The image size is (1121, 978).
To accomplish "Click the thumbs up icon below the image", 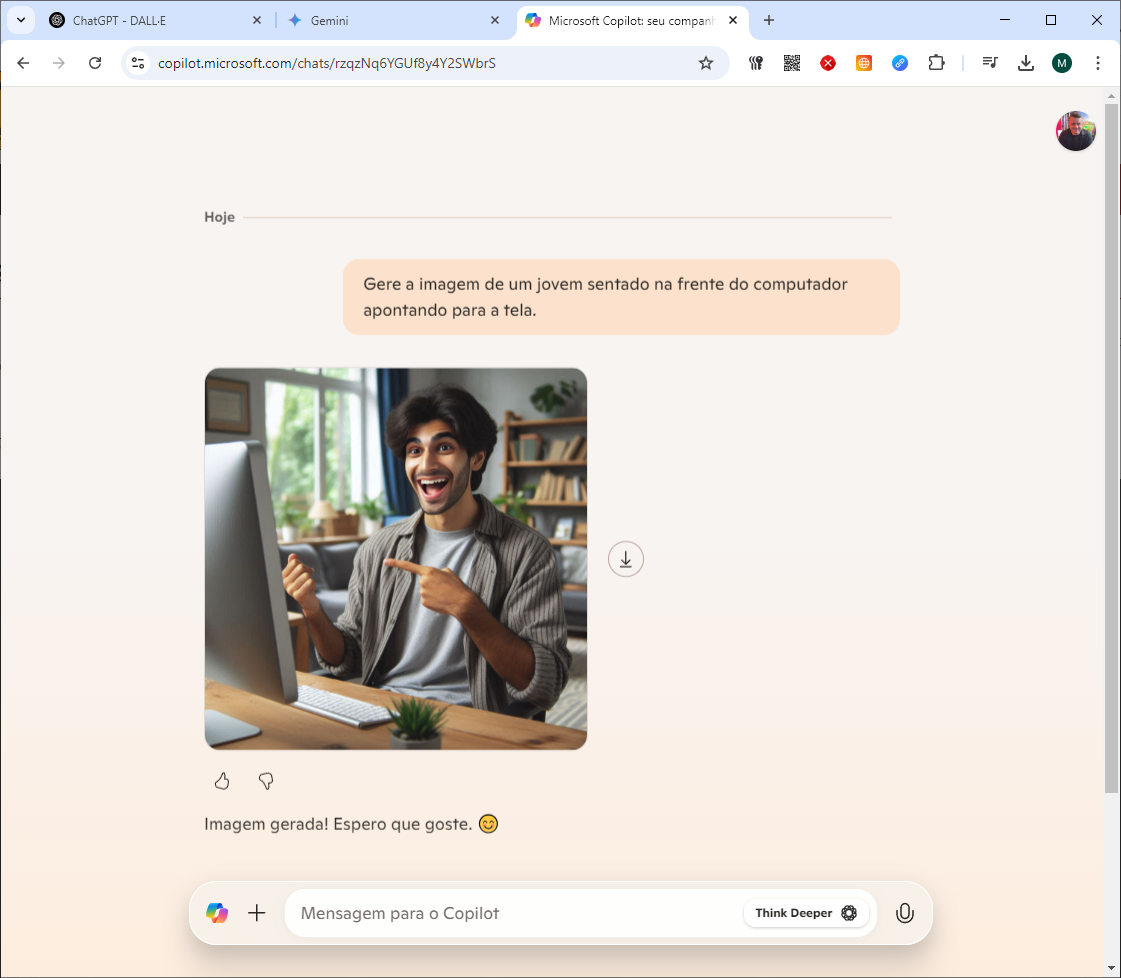I will click(222, 781).
